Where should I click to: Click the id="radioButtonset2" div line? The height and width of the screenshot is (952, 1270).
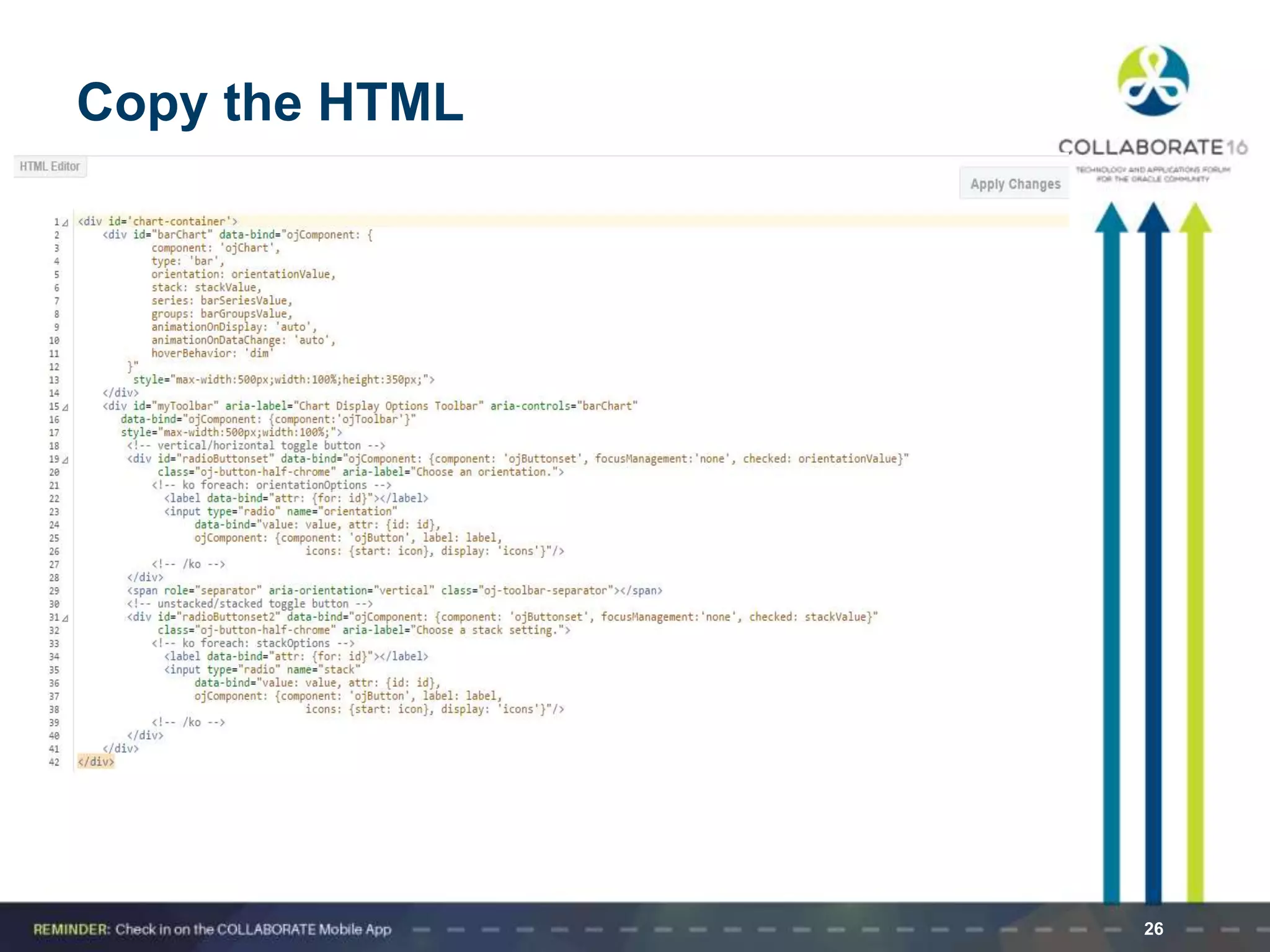click(502, 617)
